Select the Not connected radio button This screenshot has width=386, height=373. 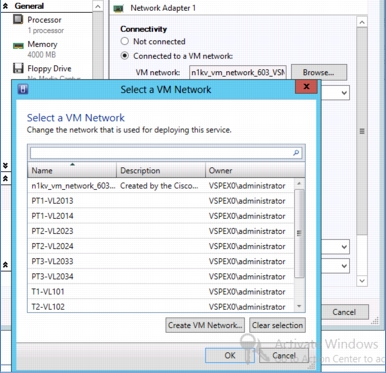[124, 41]
